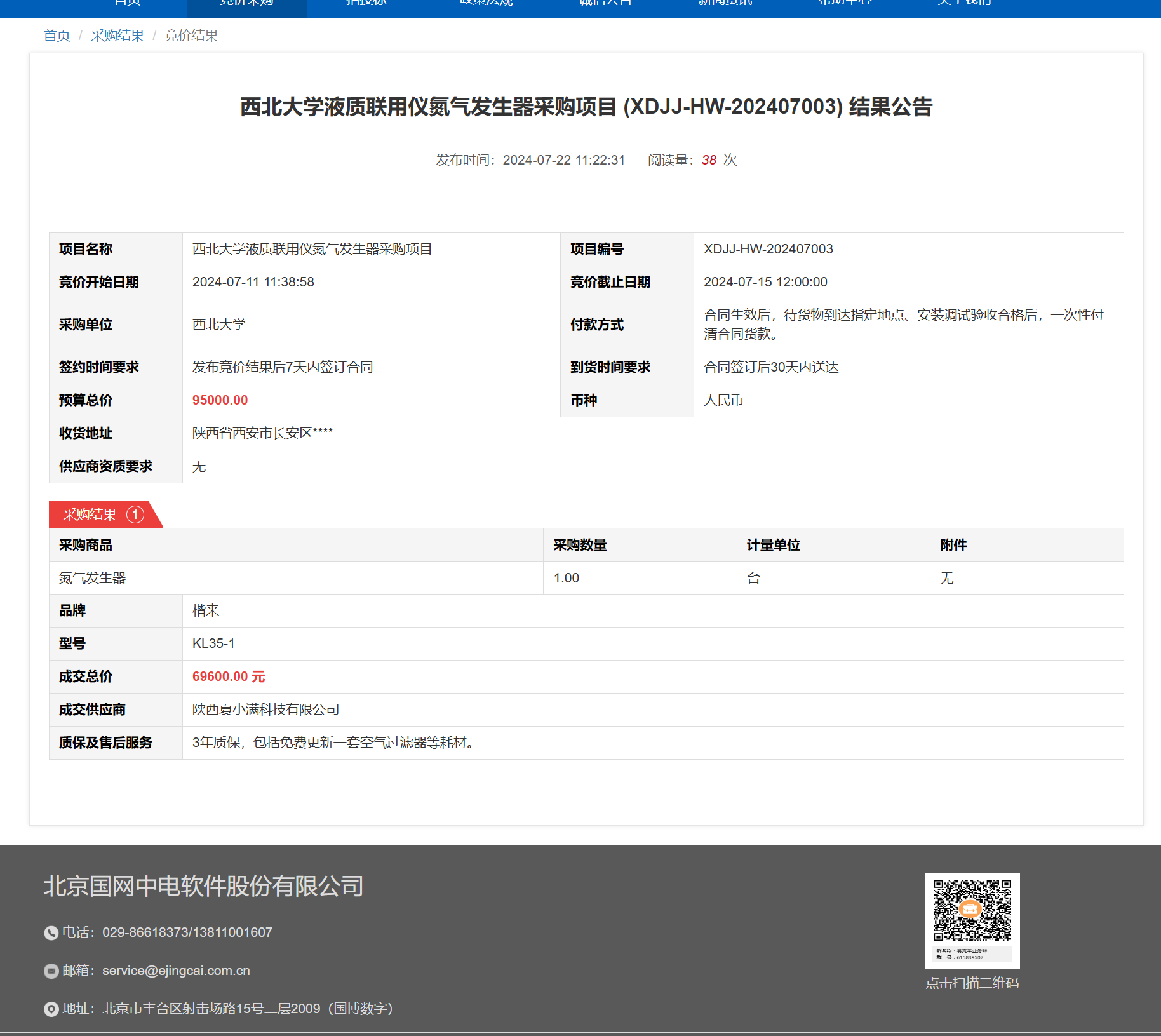1161x1036 pixels.
Task: Open the QR code image
Action: point(972,920)
